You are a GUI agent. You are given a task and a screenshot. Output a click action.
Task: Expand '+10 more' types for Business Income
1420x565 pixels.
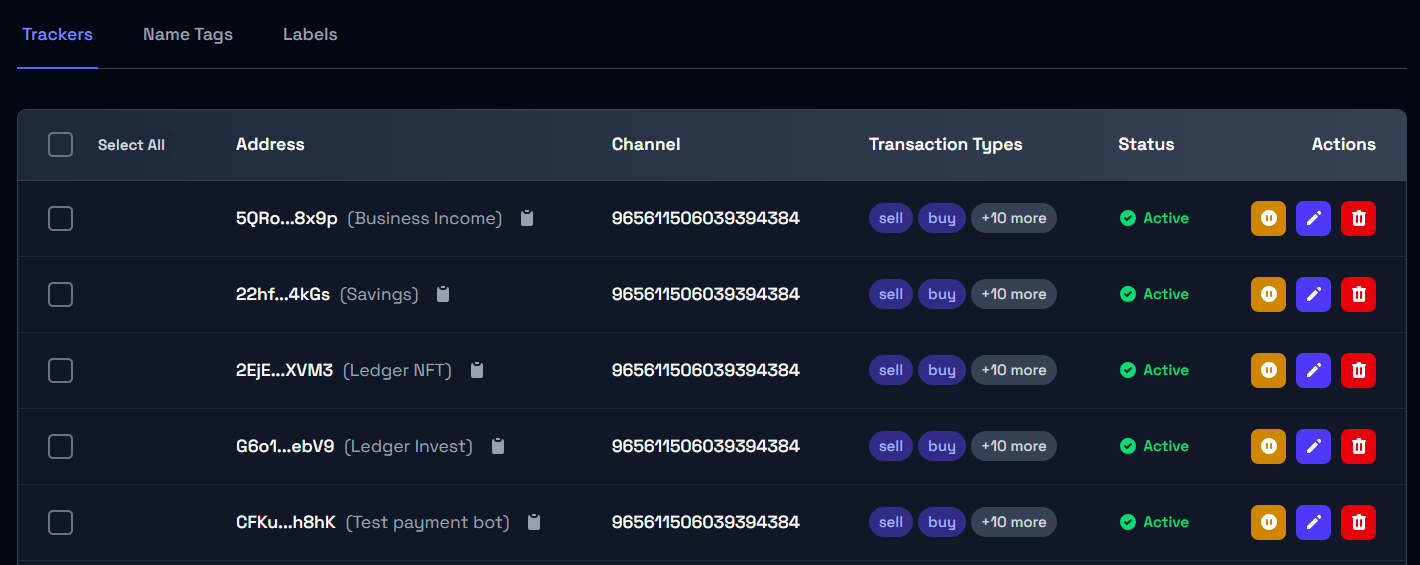tap(1013, 218)
